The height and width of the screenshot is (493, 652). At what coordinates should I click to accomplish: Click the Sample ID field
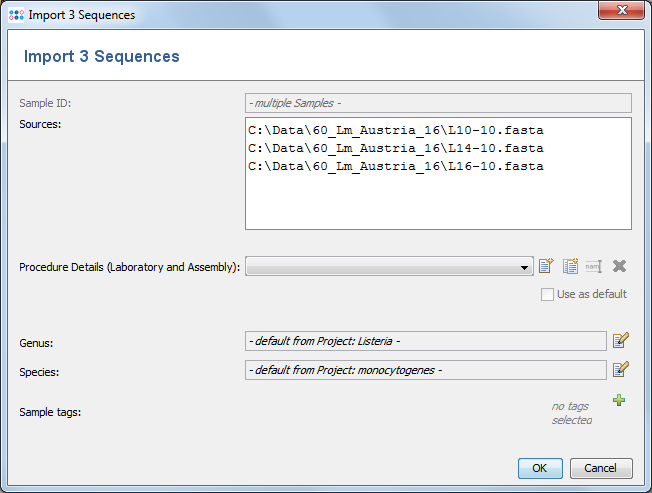coord(438,103)
